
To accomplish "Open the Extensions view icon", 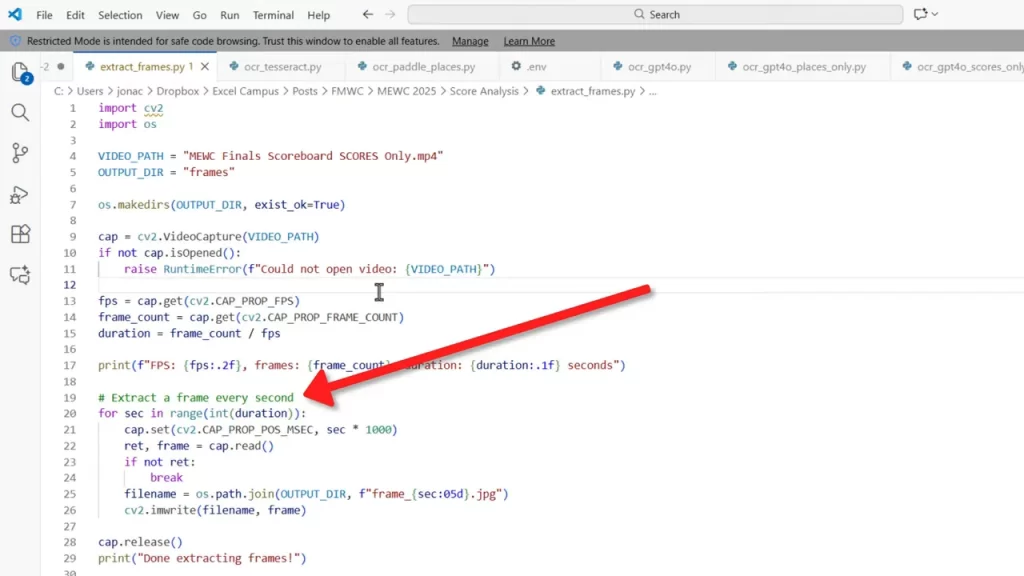I will (x=21, y=233).
